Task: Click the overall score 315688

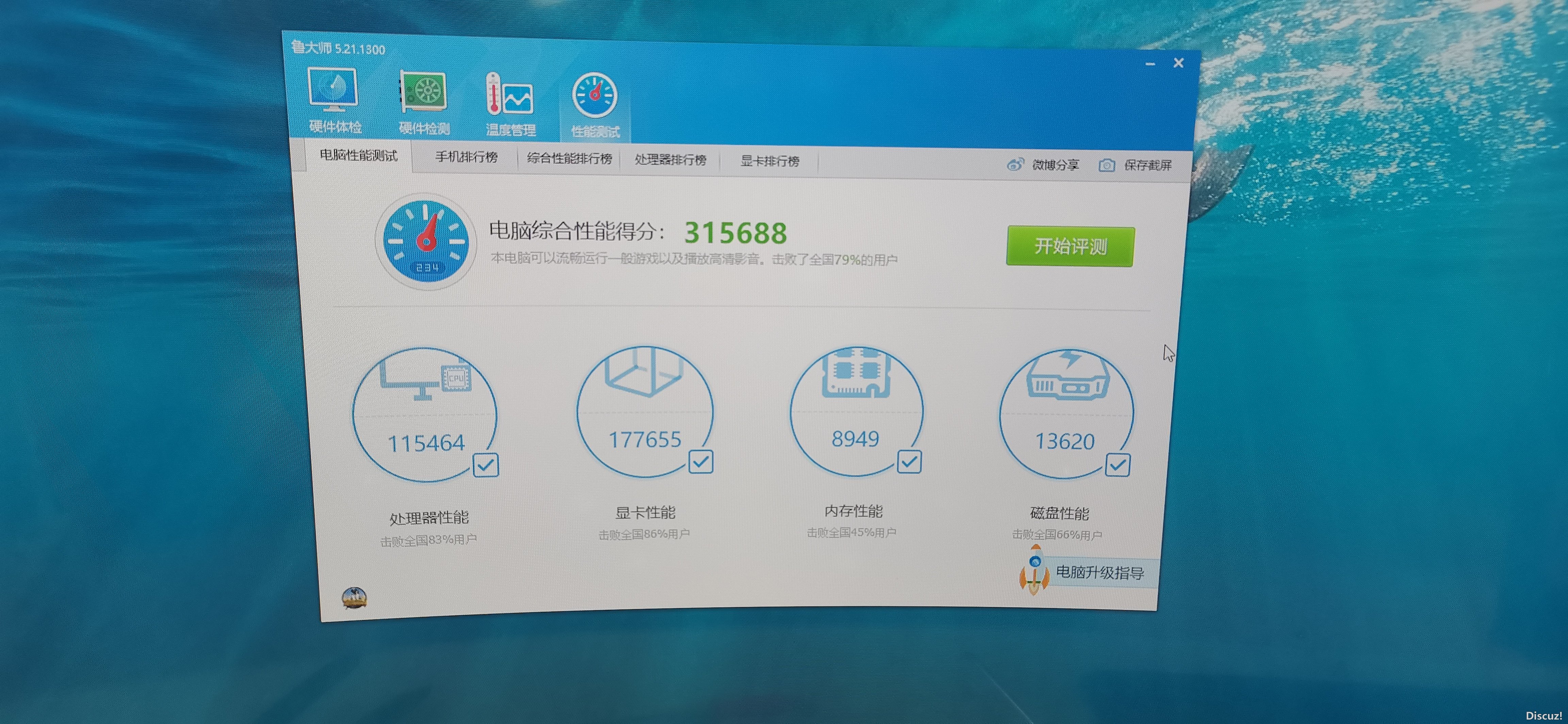Action: point(735,233)
